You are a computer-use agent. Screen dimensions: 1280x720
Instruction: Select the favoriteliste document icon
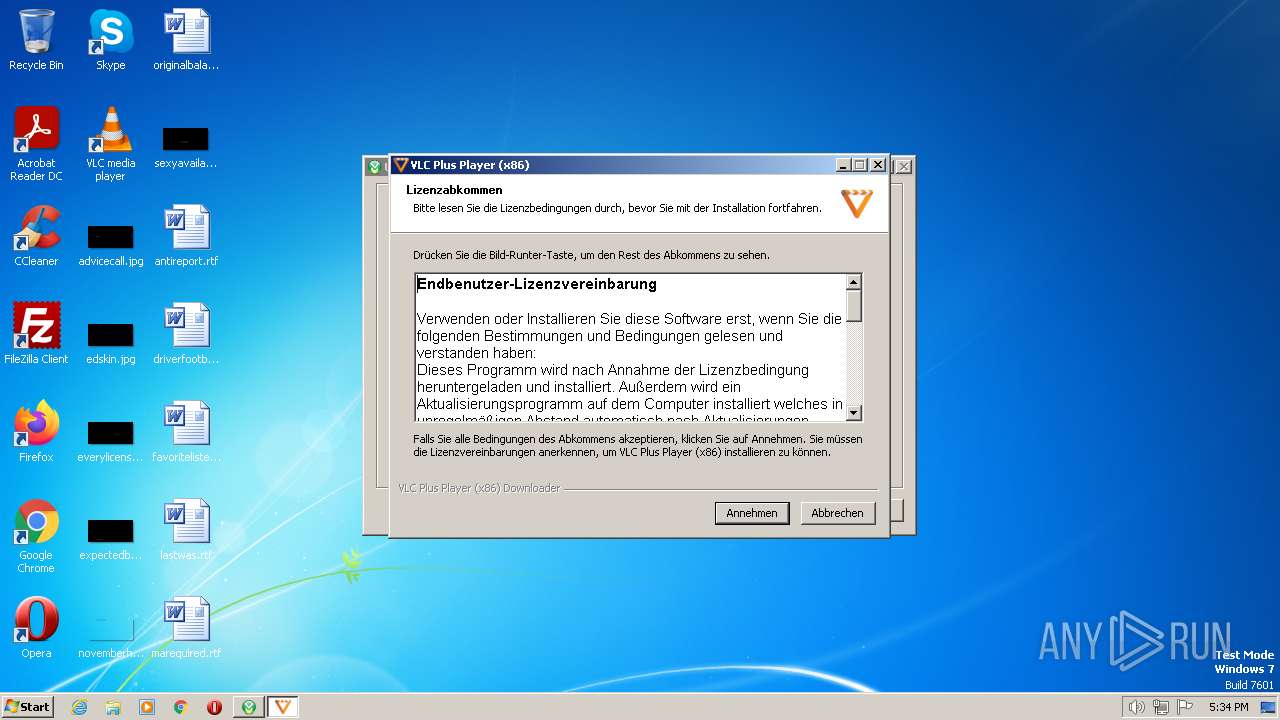pyautogui.click(x=186, y=432)
